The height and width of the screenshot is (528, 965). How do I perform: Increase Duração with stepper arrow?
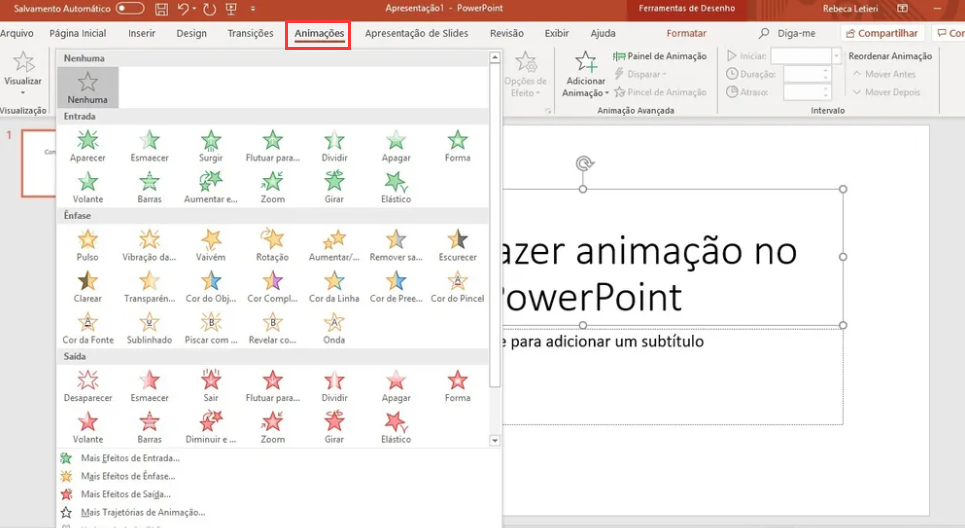(x=825, y=71)
